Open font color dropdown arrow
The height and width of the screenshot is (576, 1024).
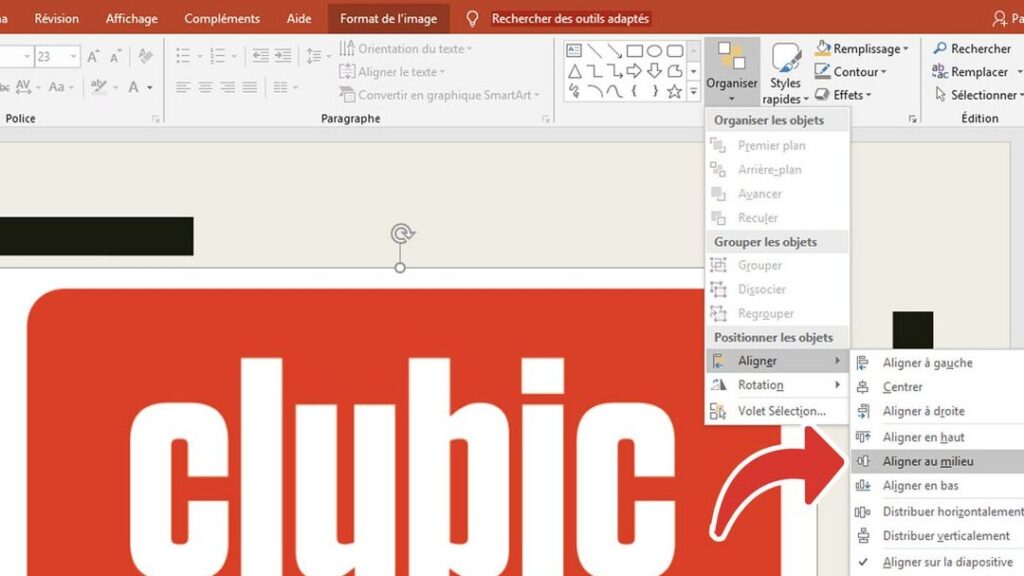[x=150, y=87]
